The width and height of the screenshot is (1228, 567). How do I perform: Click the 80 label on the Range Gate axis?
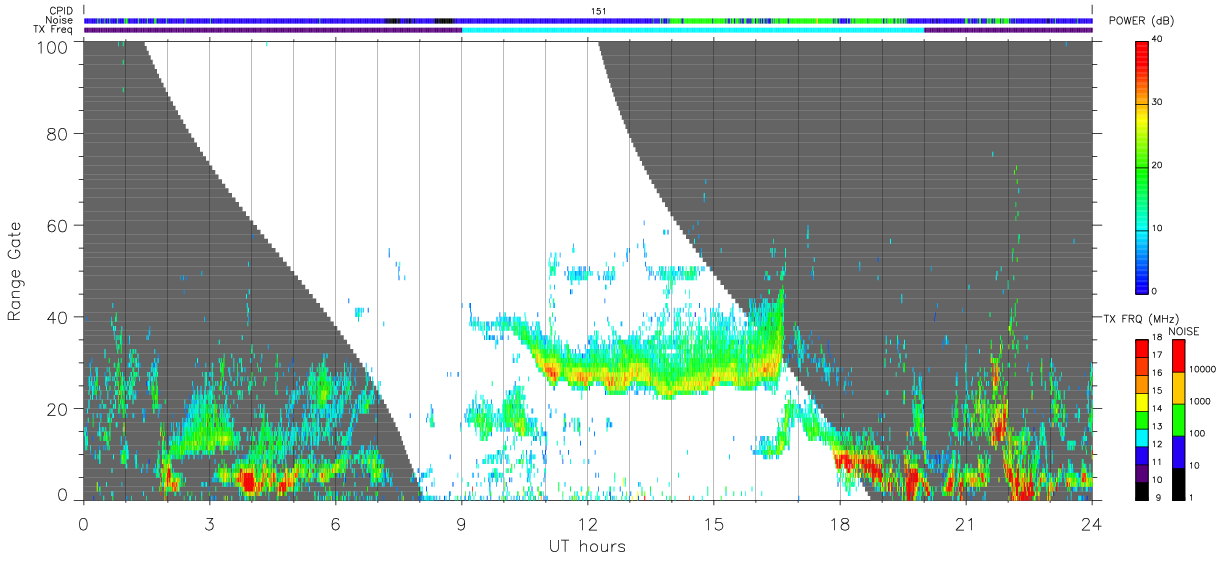[x=59, y=134]
